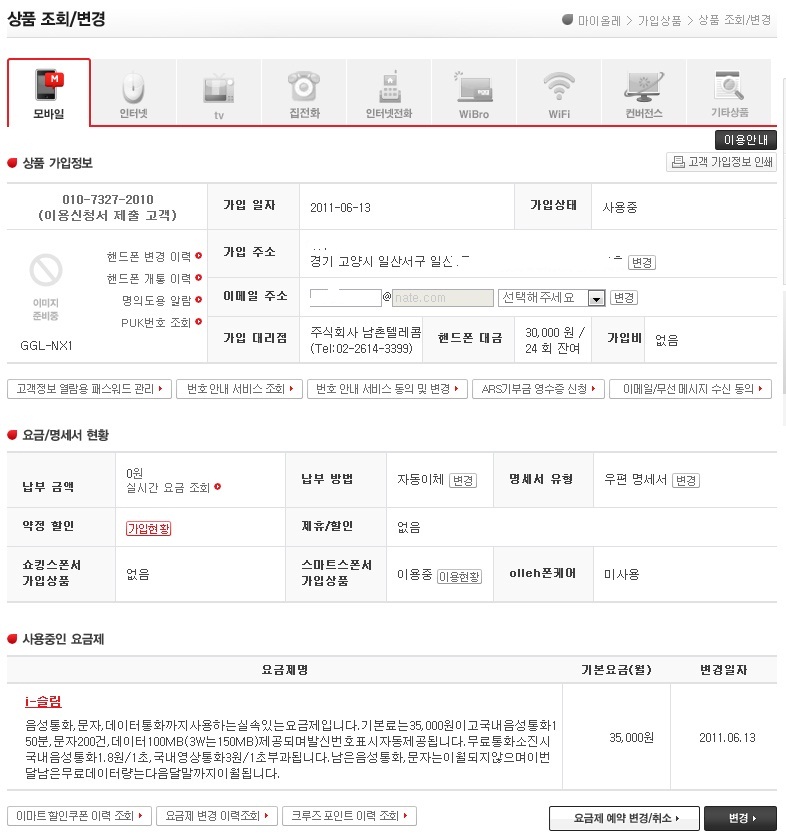Open the 이용안내 guide button
The image size is (786, 837).
pos(745,140)
